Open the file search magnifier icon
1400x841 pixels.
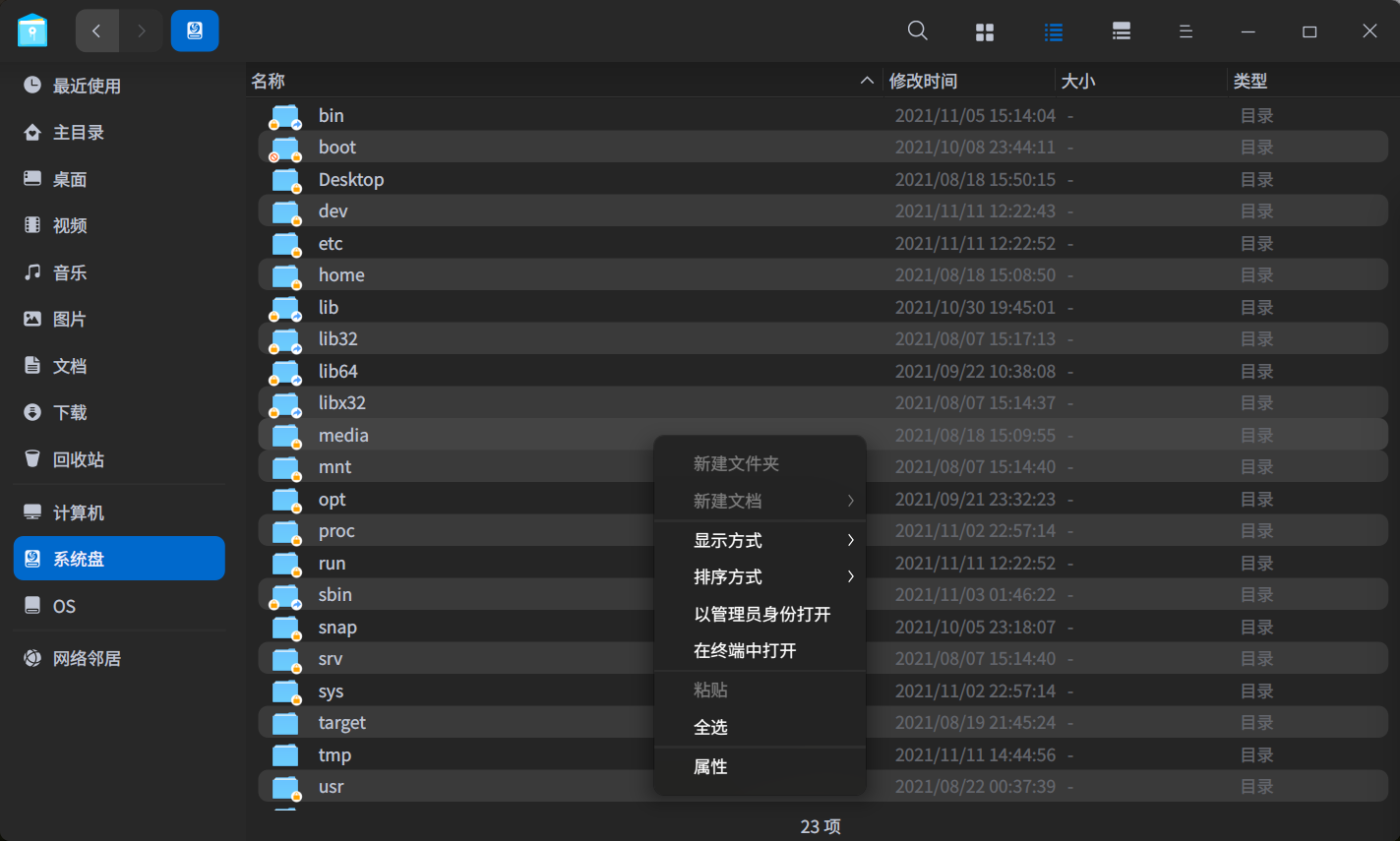tap(917, 30)
